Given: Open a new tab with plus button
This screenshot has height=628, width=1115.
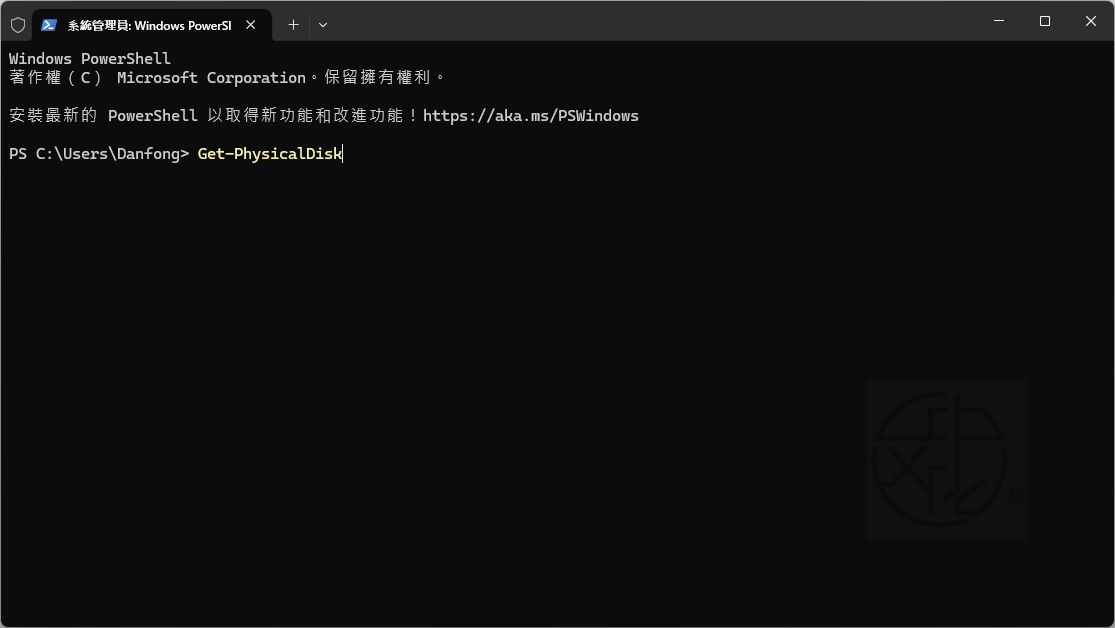Looking at the screenshot, I should [x=293, y=25].
